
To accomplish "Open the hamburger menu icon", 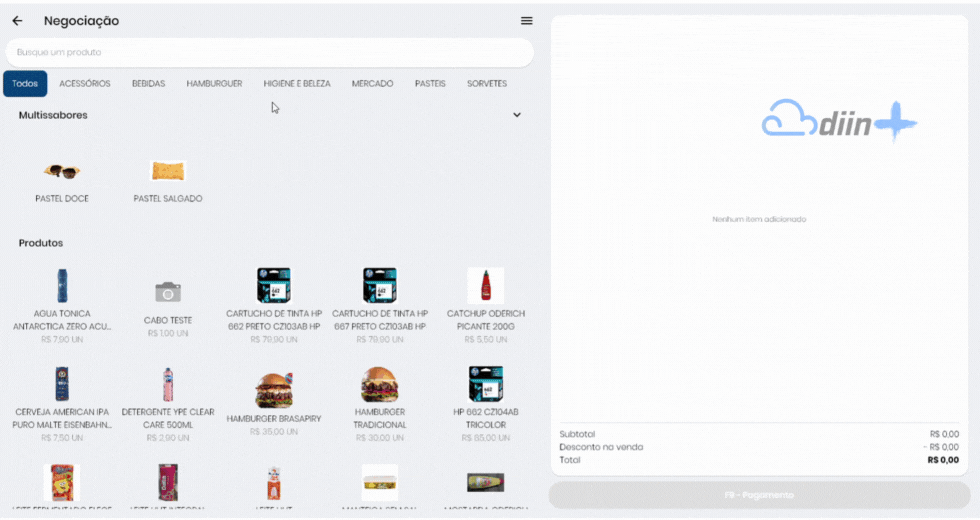I will coord(526,21).
